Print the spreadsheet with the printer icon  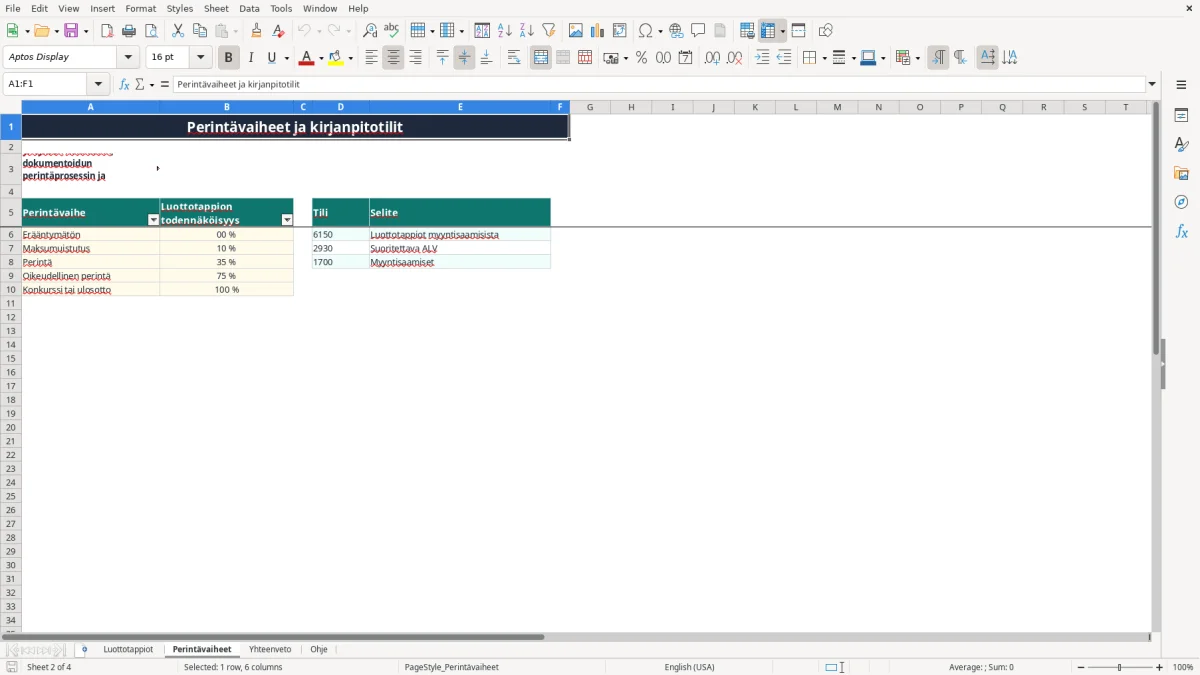pyautogui.click(x=129, y=31)
